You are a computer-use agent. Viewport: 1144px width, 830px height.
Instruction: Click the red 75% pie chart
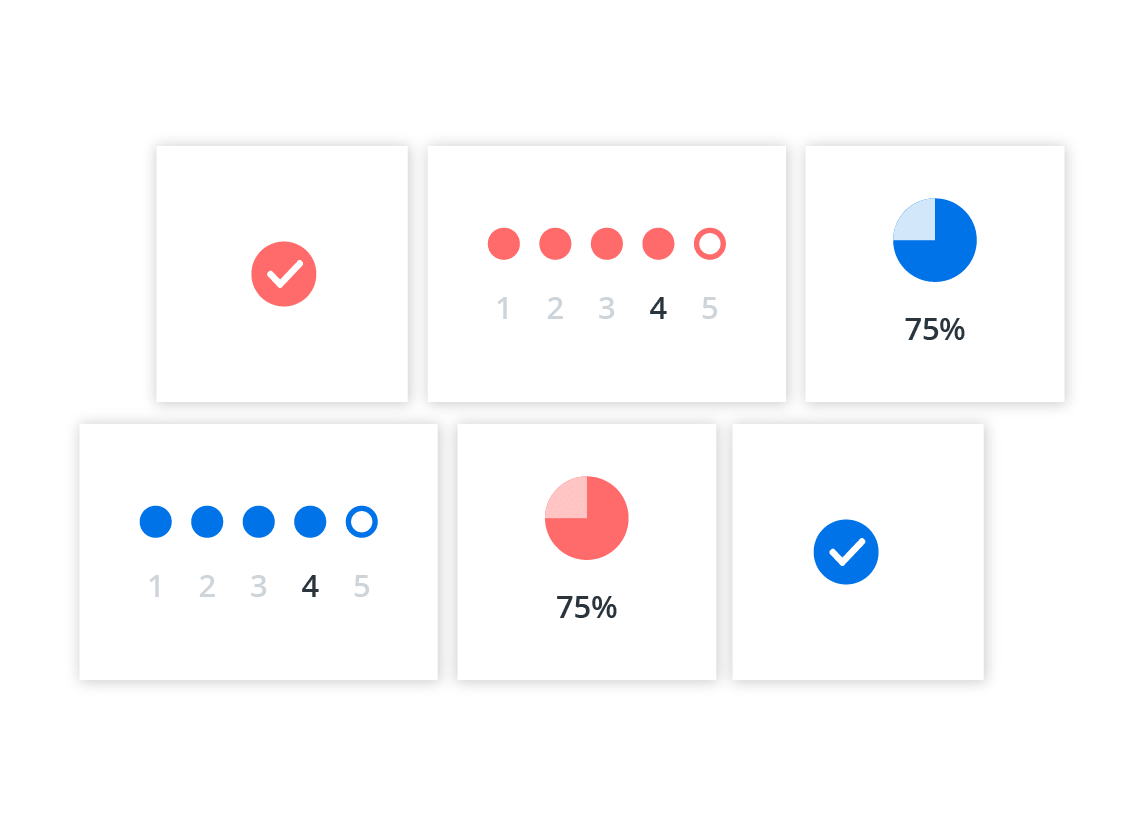587,518
